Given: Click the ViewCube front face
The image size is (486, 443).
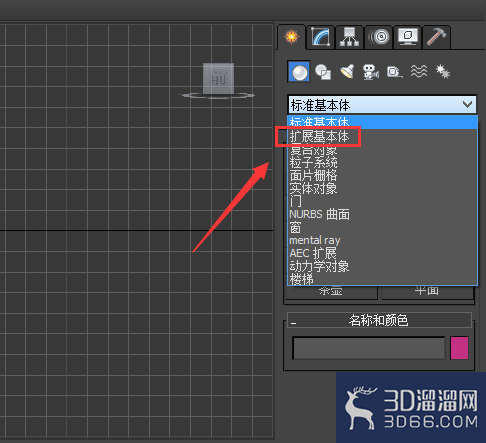Looking at the screenshot, I should coord(218,78).
